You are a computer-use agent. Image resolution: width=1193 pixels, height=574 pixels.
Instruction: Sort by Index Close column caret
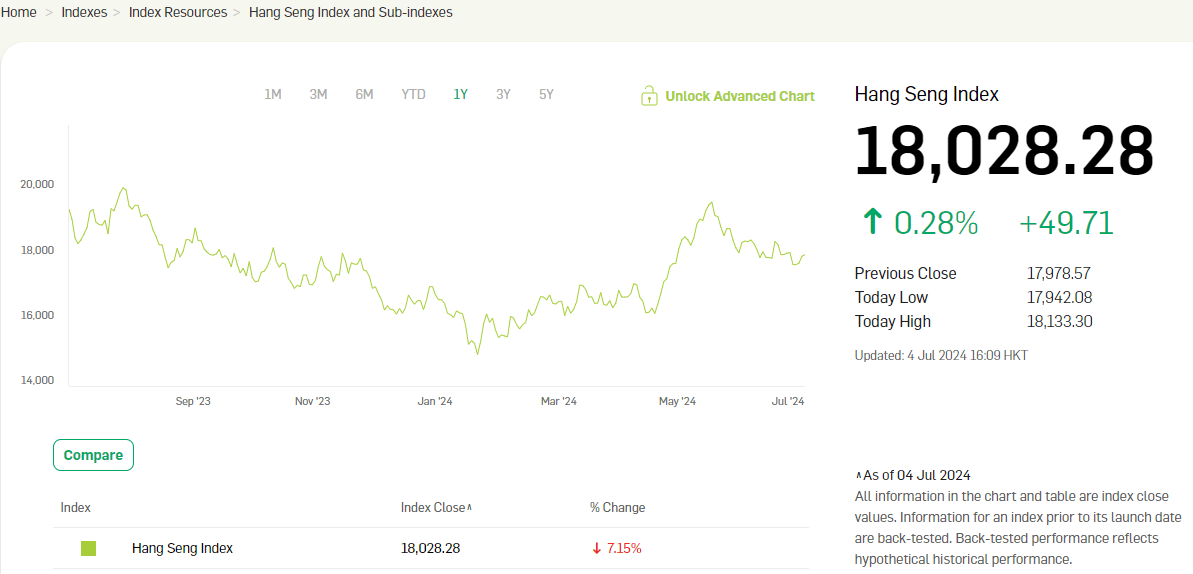click(x=469, y=507)
